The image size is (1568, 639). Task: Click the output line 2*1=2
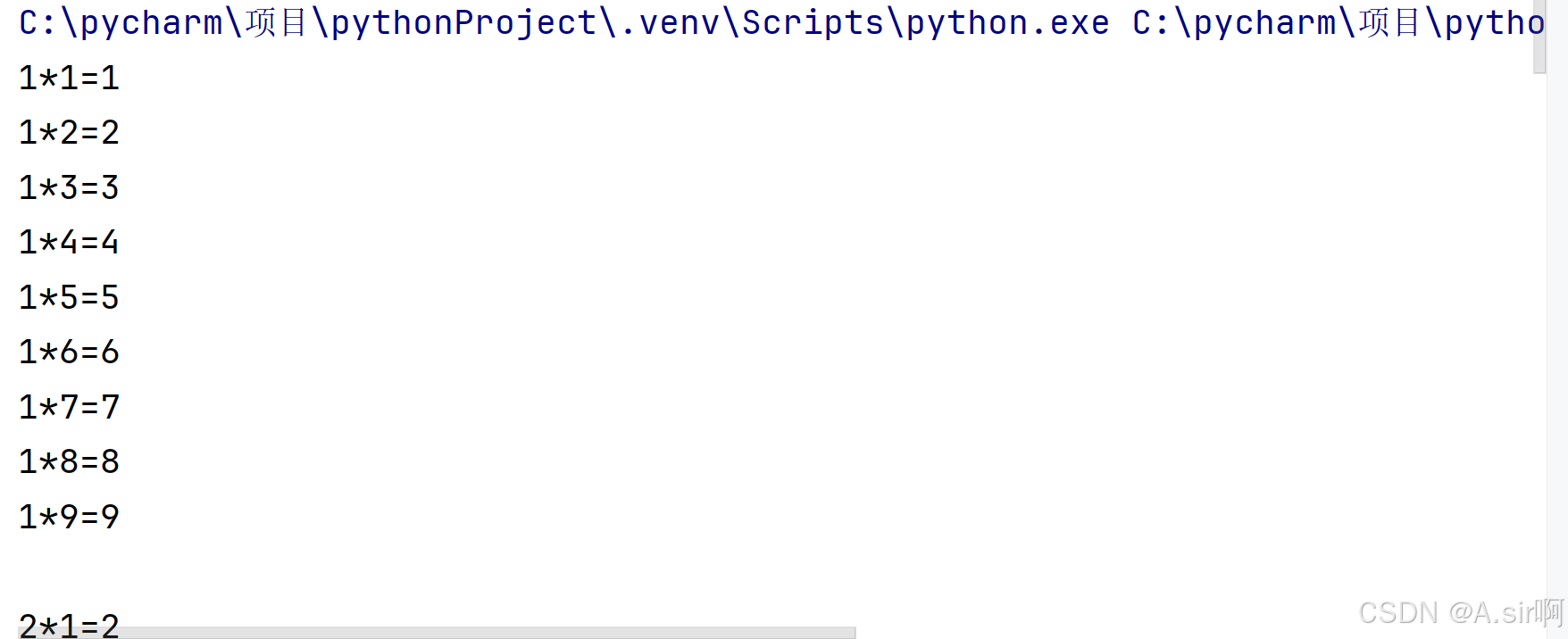(x=69, y=621)
